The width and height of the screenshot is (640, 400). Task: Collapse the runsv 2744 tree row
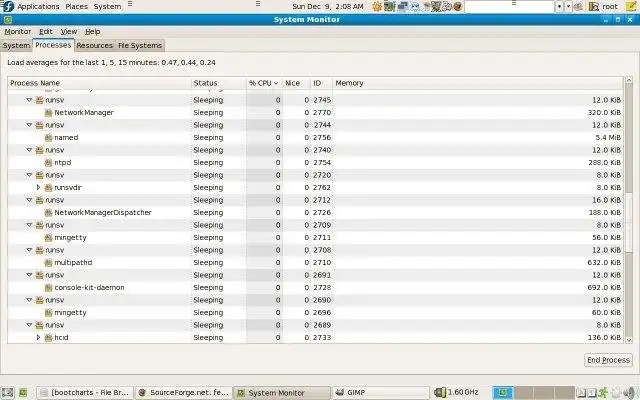click(x=29, y=125)
